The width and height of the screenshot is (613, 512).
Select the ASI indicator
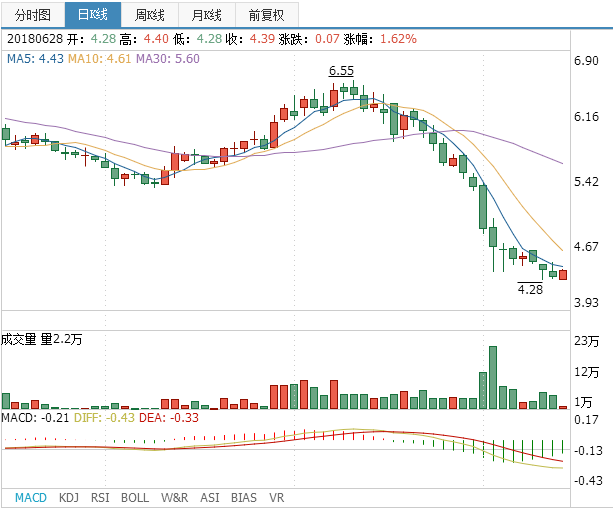(x=210, y=497)
